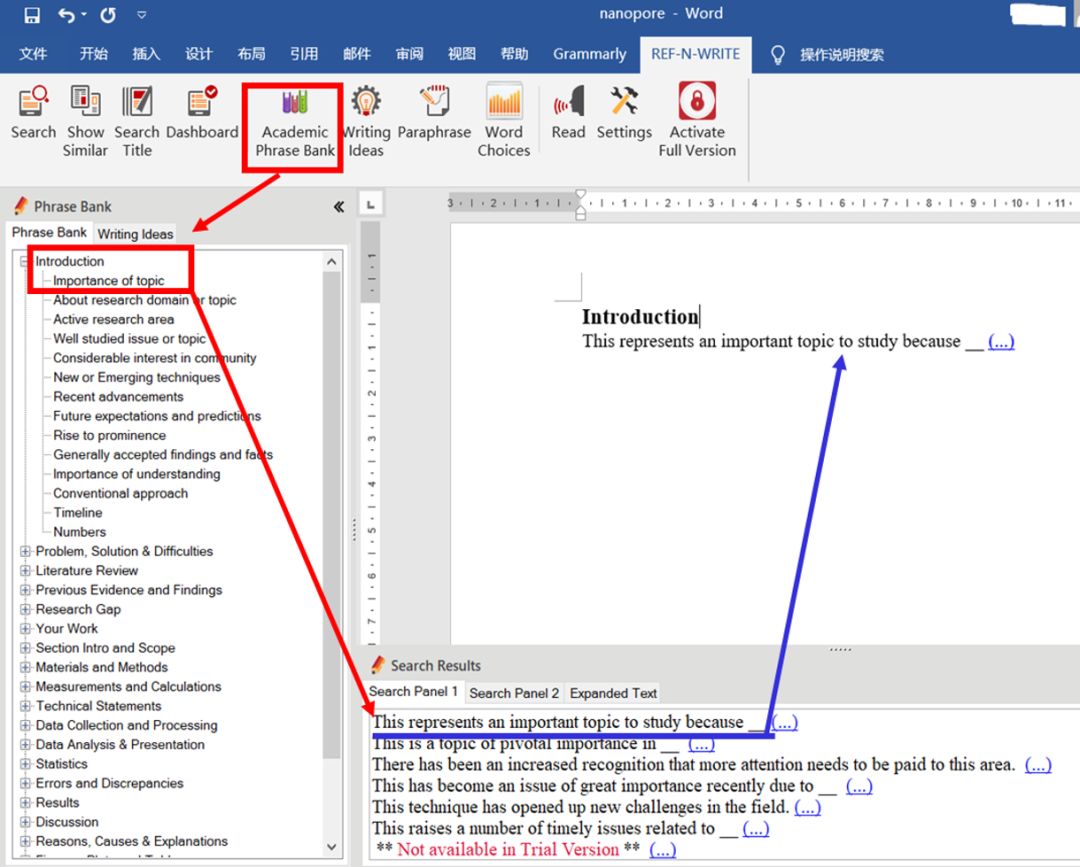The width and height of the screenshot is (1080, 867).
Task: Click the Save icon in title bar
Action: click(32, 14)
